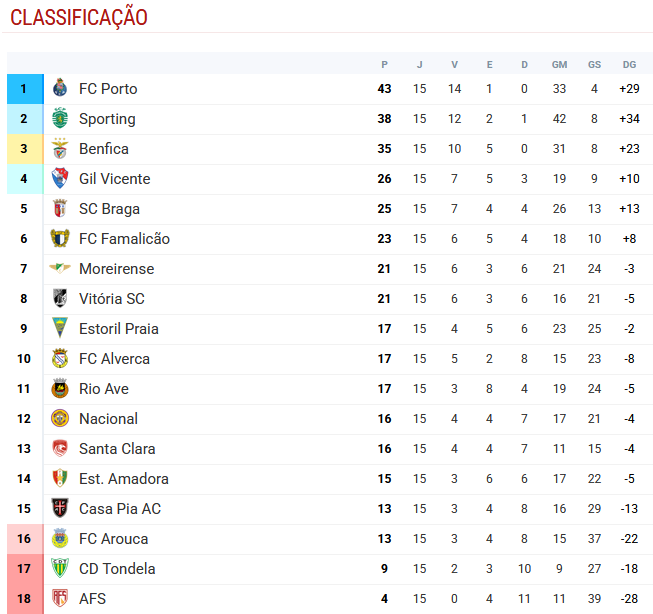The height and width of the screenshot is (614, 653).
Task: Click the red position 18 rank badge
Action: coord(24,599)
